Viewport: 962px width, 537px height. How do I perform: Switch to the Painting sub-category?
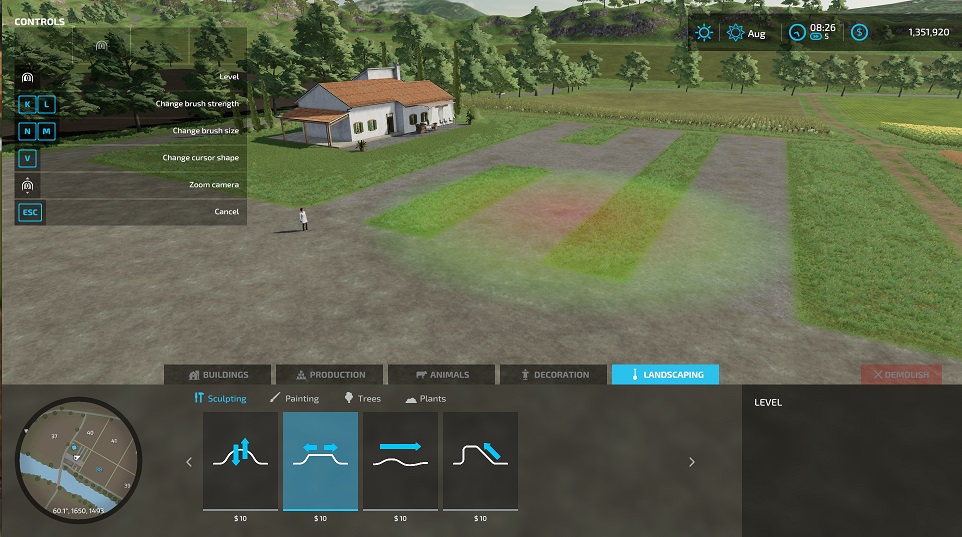coord(295,398)
